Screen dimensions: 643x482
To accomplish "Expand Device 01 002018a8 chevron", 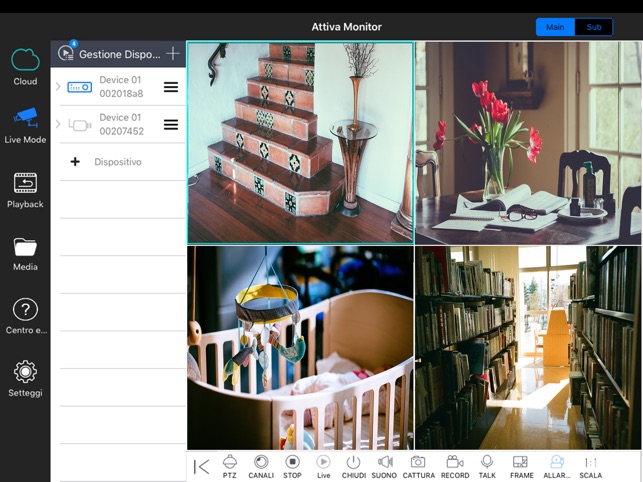I will pyautogui.click(x=58, y=87).
